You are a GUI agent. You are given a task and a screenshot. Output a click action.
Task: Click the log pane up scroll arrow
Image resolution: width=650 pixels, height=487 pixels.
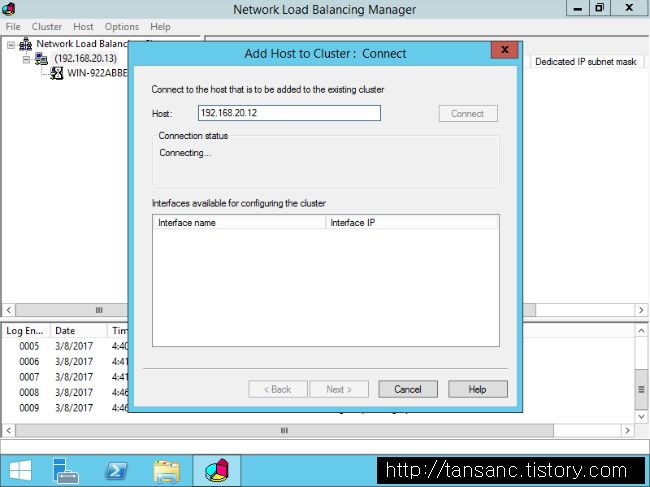[641, 331]
